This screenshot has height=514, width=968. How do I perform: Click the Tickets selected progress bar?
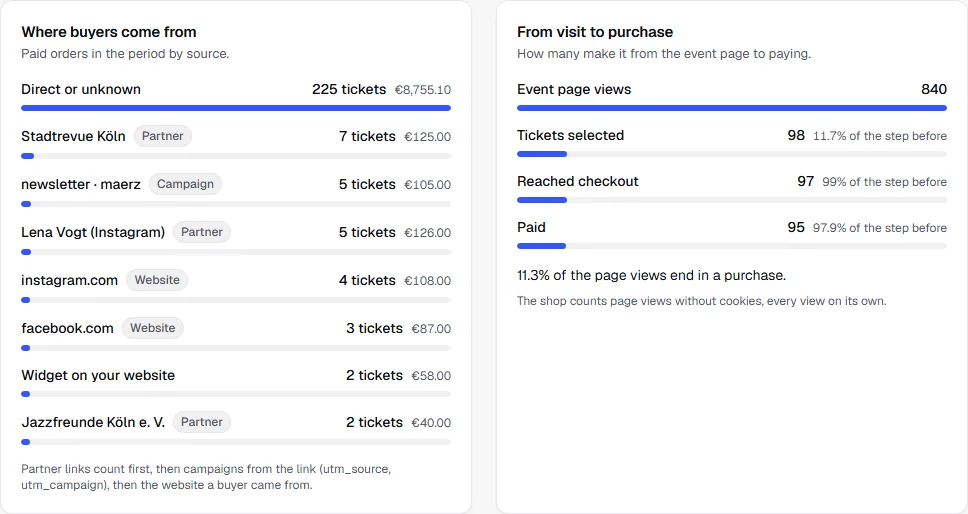coord(732,154)
